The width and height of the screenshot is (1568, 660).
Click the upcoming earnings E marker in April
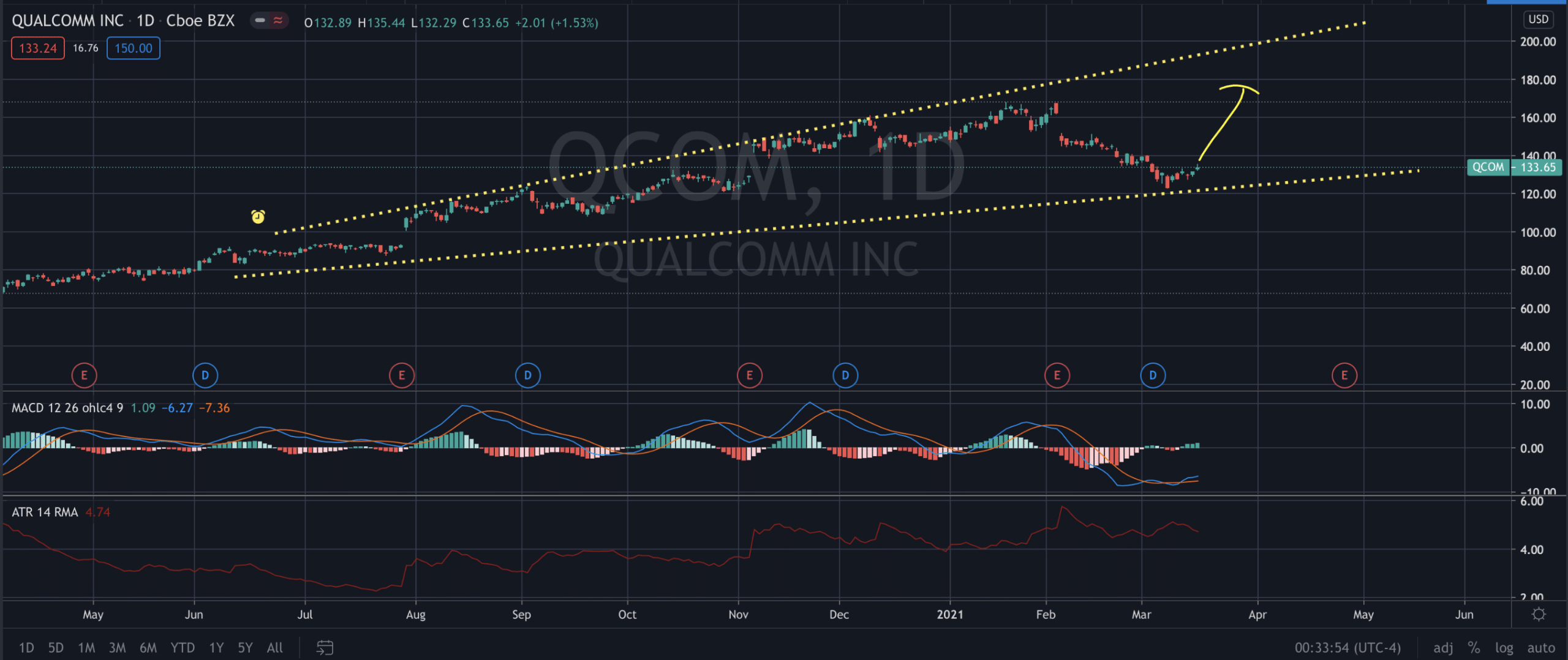click(x=1344, y=375)
